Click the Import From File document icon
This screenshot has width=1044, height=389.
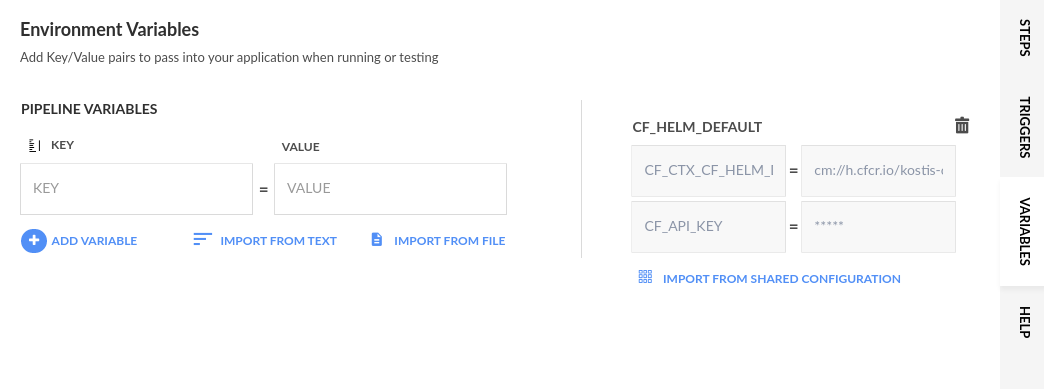point(377,240)
